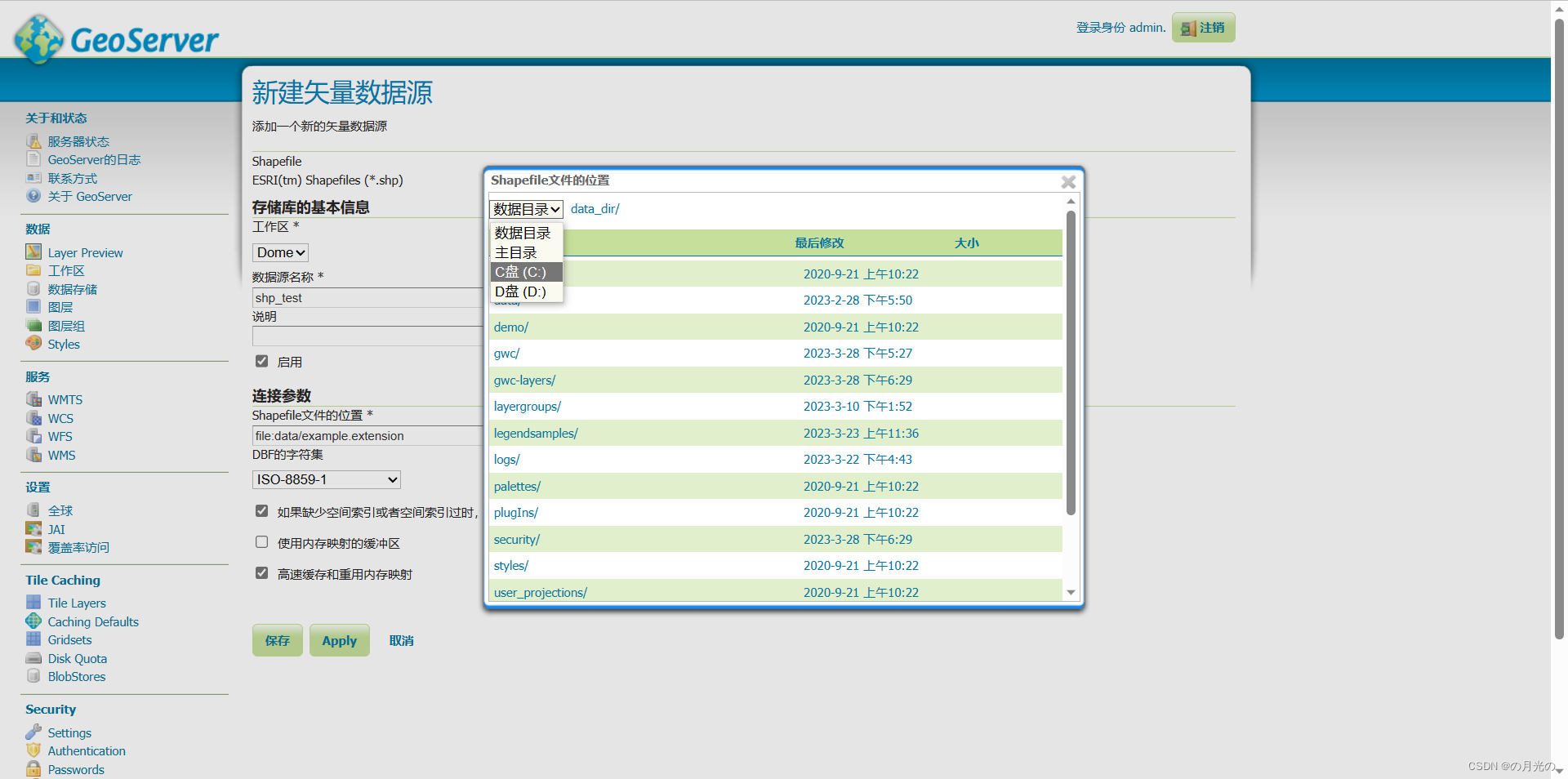The image size is (1568, 779).
Task: Click the Caching Defaults globe icon
Action: click(33, 621)
